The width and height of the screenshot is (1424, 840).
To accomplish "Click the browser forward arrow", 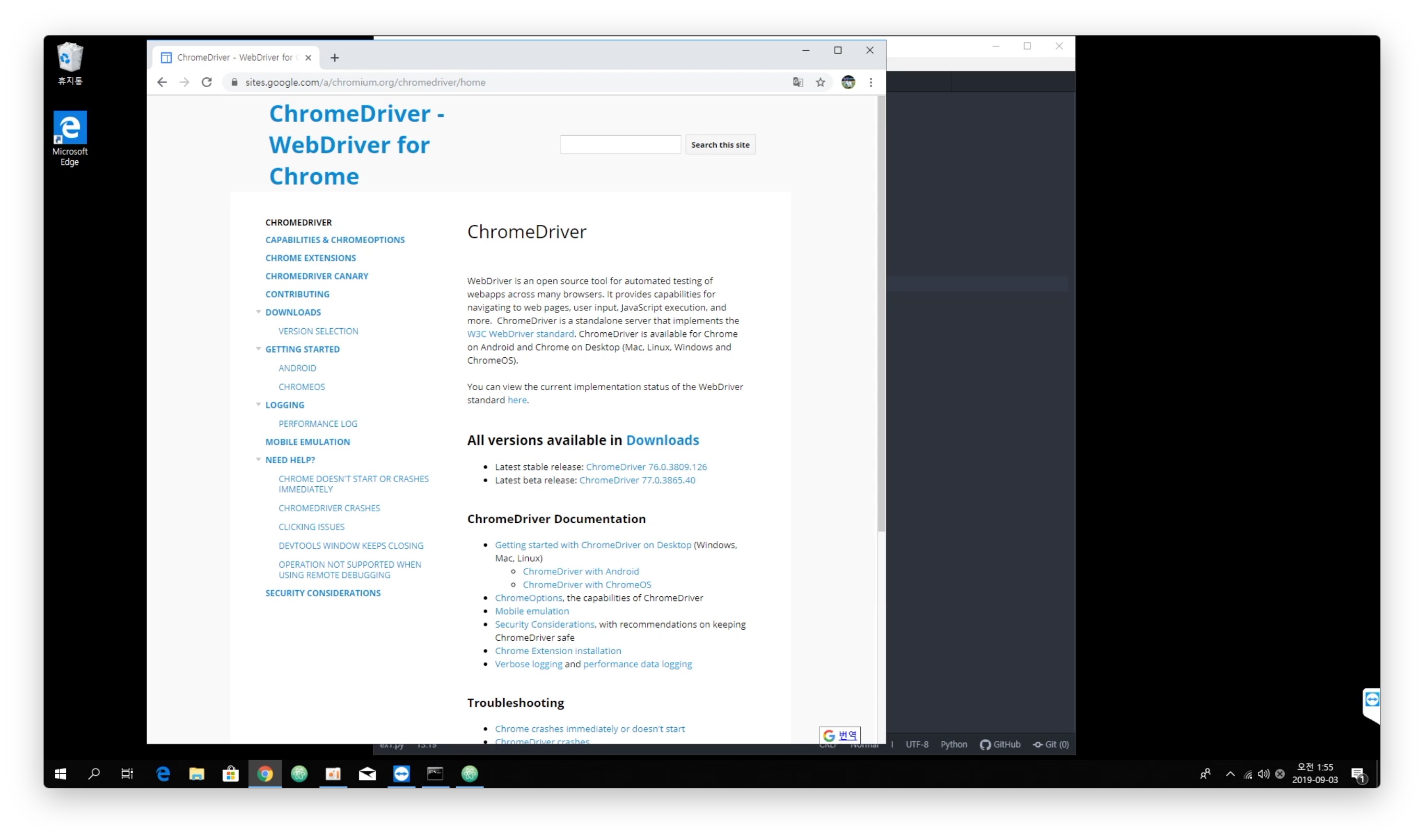I will pos(184,82).
